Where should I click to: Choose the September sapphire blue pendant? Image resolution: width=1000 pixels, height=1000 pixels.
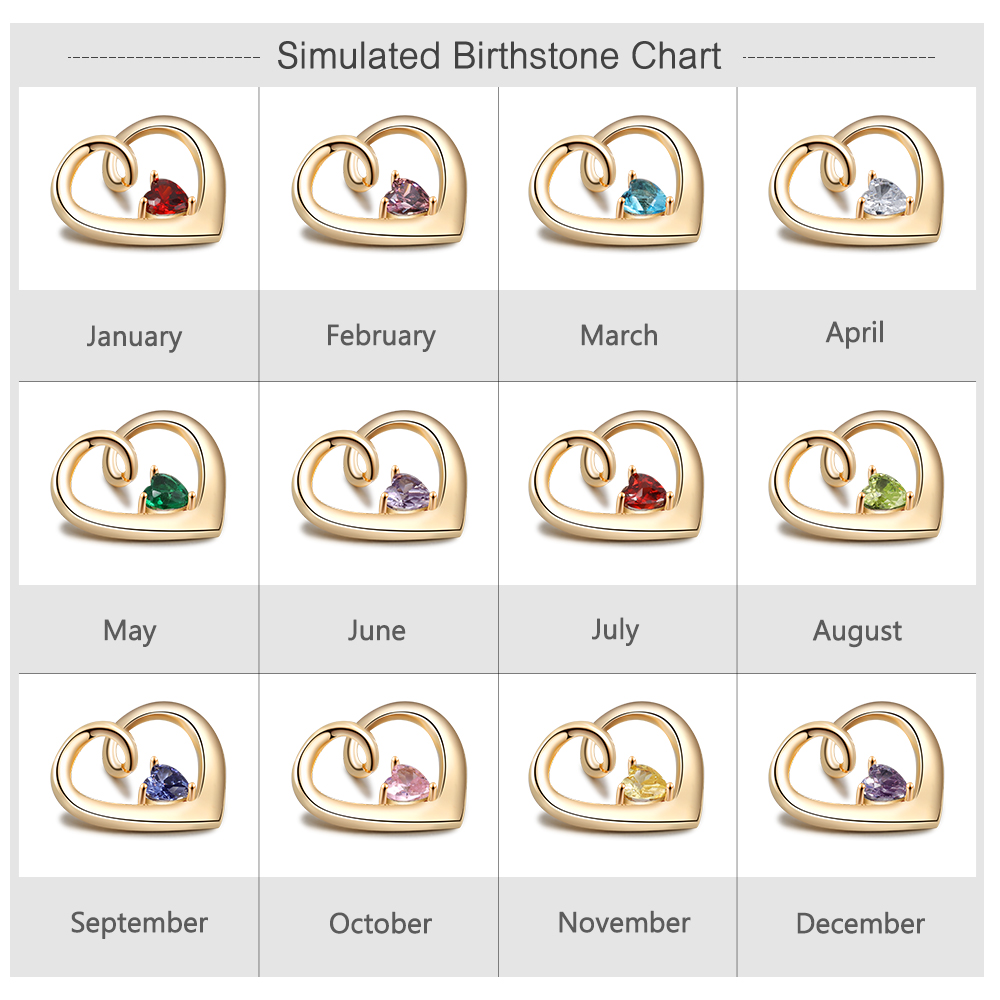(x=138, y=767)
